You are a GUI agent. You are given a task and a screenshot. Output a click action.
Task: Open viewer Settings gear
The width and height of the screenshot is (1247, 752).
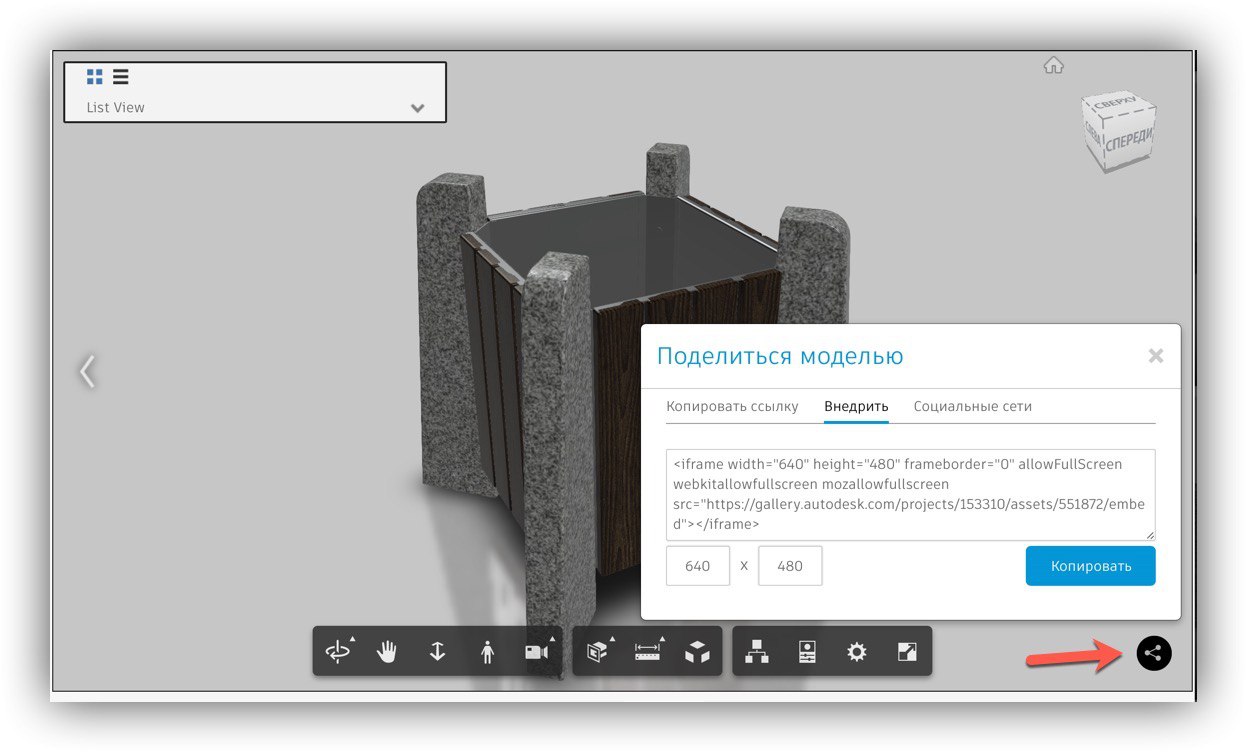856,652
